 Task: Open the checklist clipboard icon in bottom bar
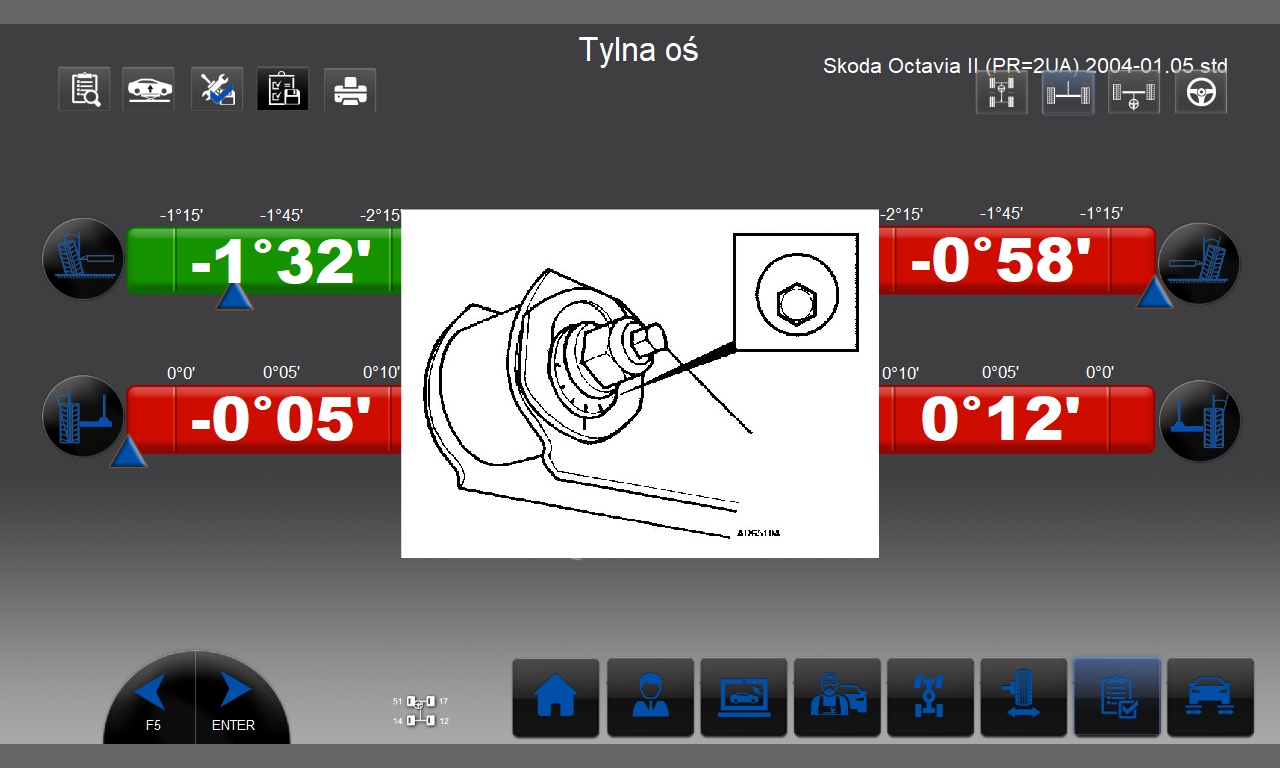[1117, 697]
